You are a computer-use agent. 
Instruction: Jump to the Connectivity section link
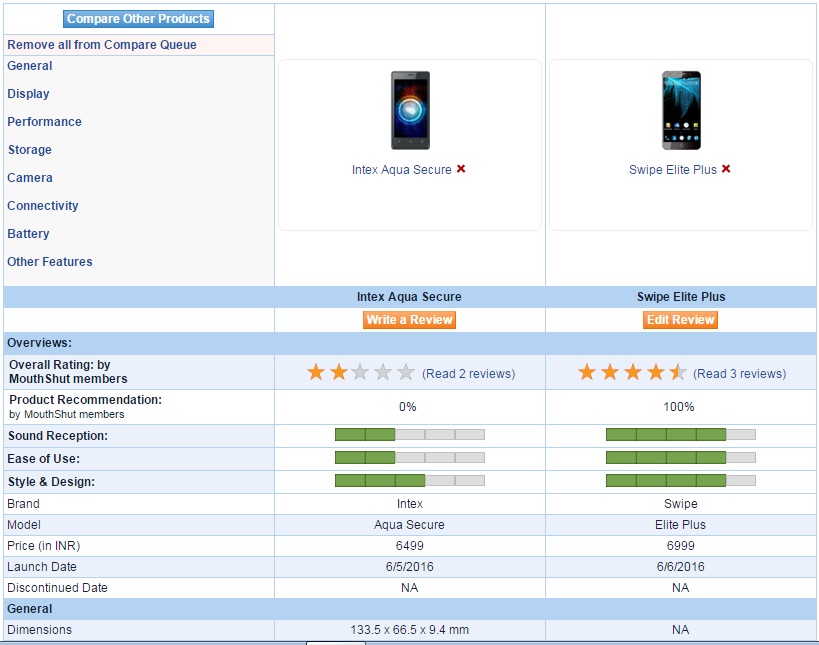[x=43, y=206]
